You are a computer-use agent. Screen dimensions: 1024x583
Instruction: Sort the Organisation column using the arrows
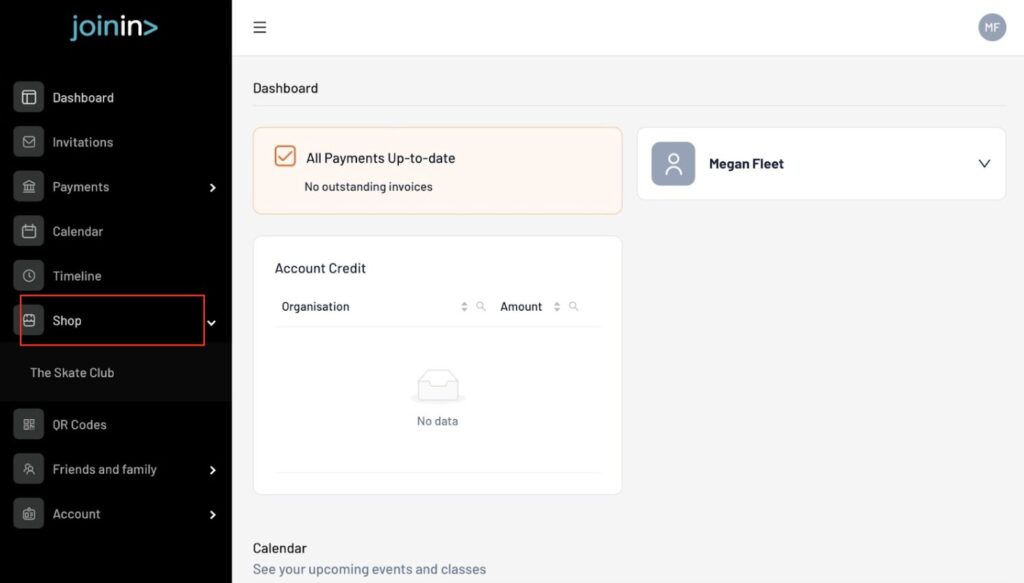pos(464,307)
